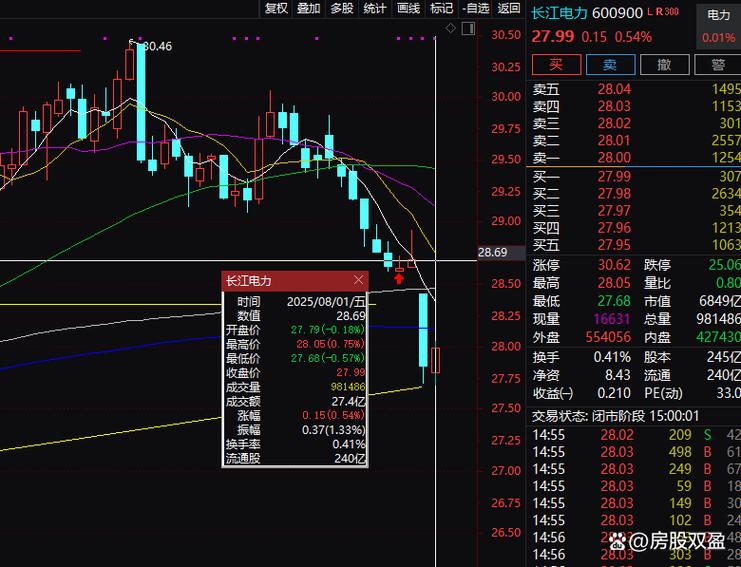Open the 标记 marker menu

pyautogui.click(x=441, y=8)
